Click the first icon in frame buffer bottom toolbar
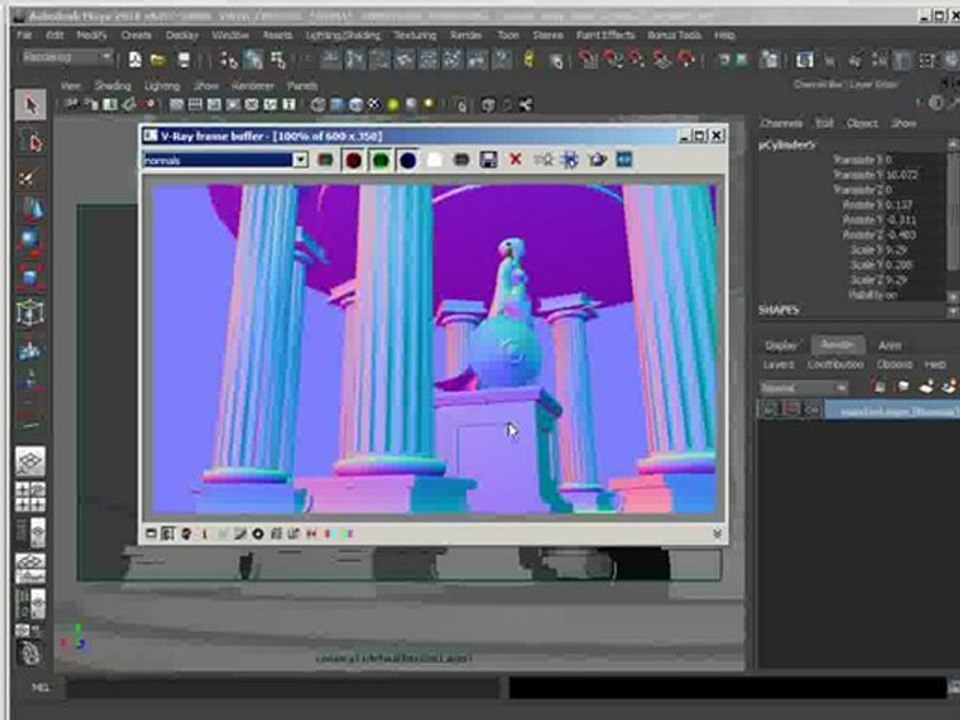Screen dimensions: 960x720 (151, 534)
